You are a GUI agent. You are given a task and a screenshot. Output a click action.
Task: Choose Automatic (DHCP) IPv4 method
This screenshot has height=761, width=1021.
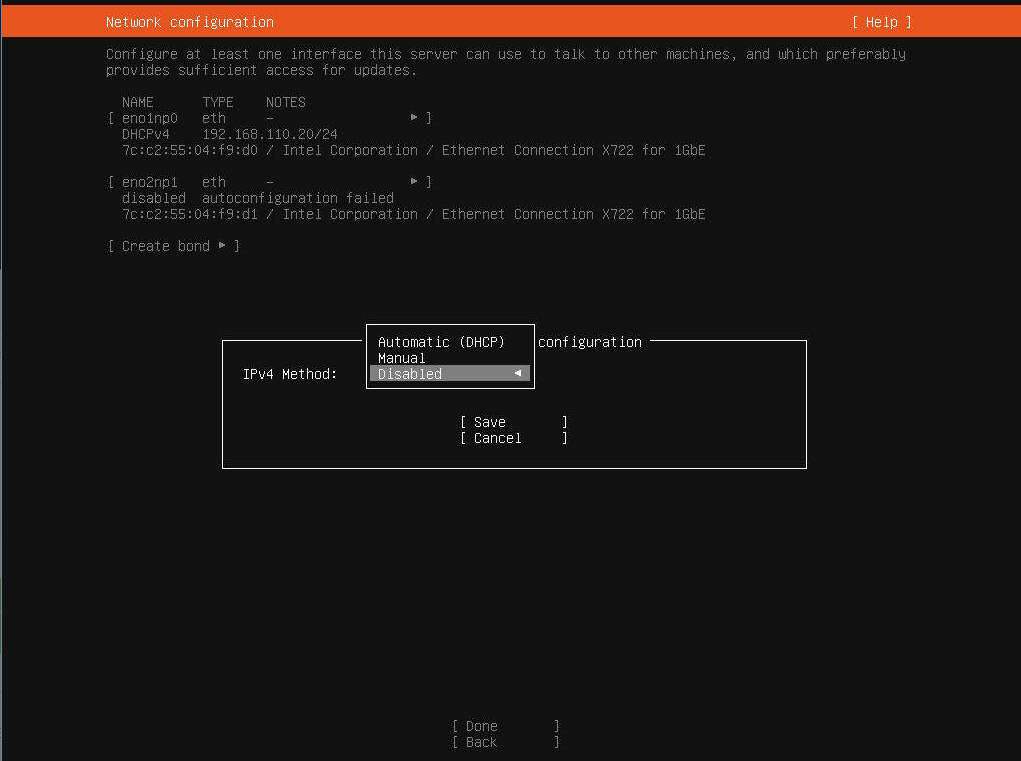pos(441,342)
